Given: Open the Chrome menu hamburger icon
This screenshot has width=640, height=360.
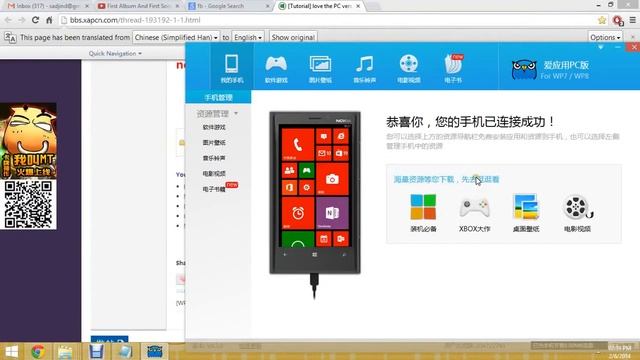Looking at the screenshot, I should tap(633, 20).
